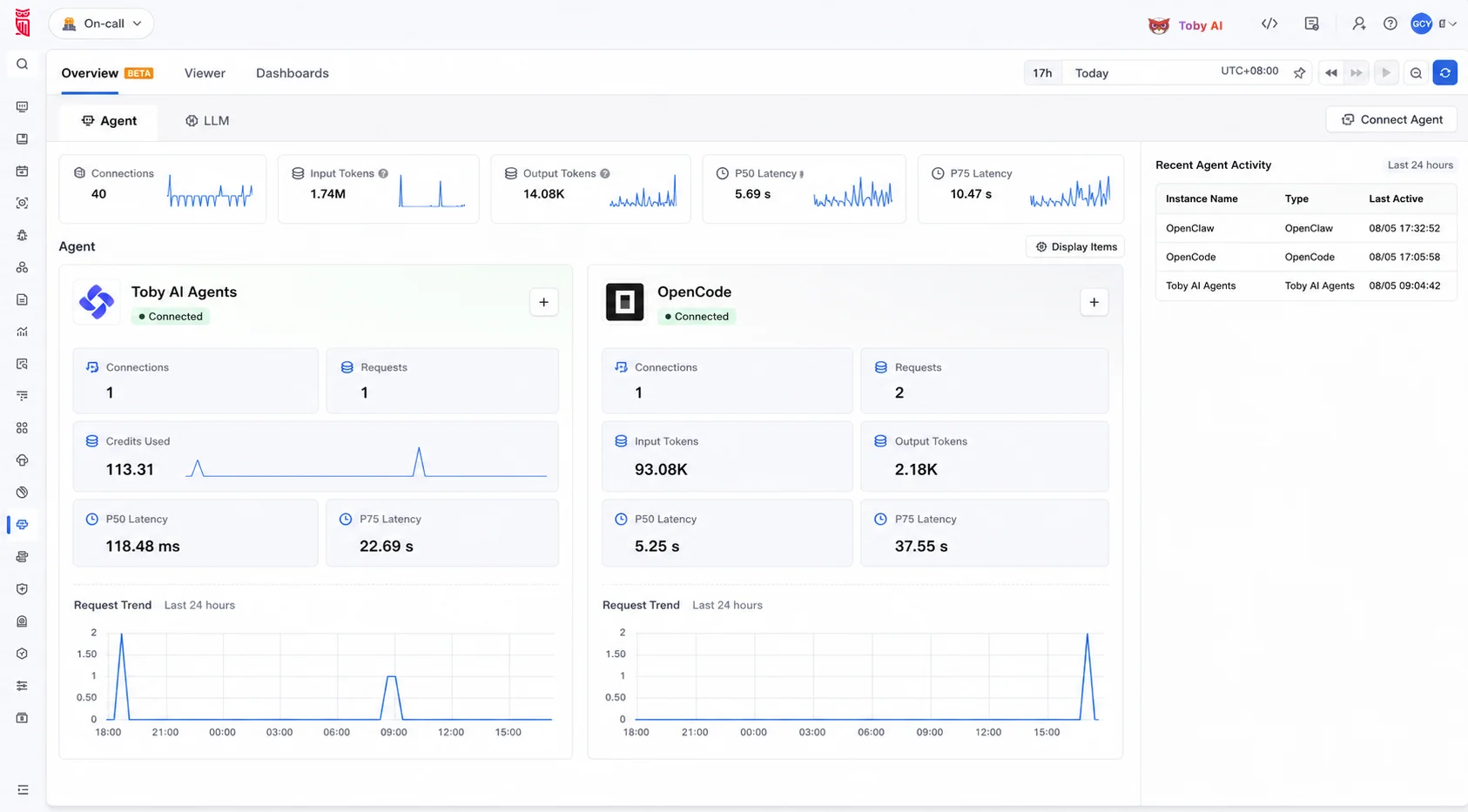Open the On-call workspace dropdown

point(101,23)
